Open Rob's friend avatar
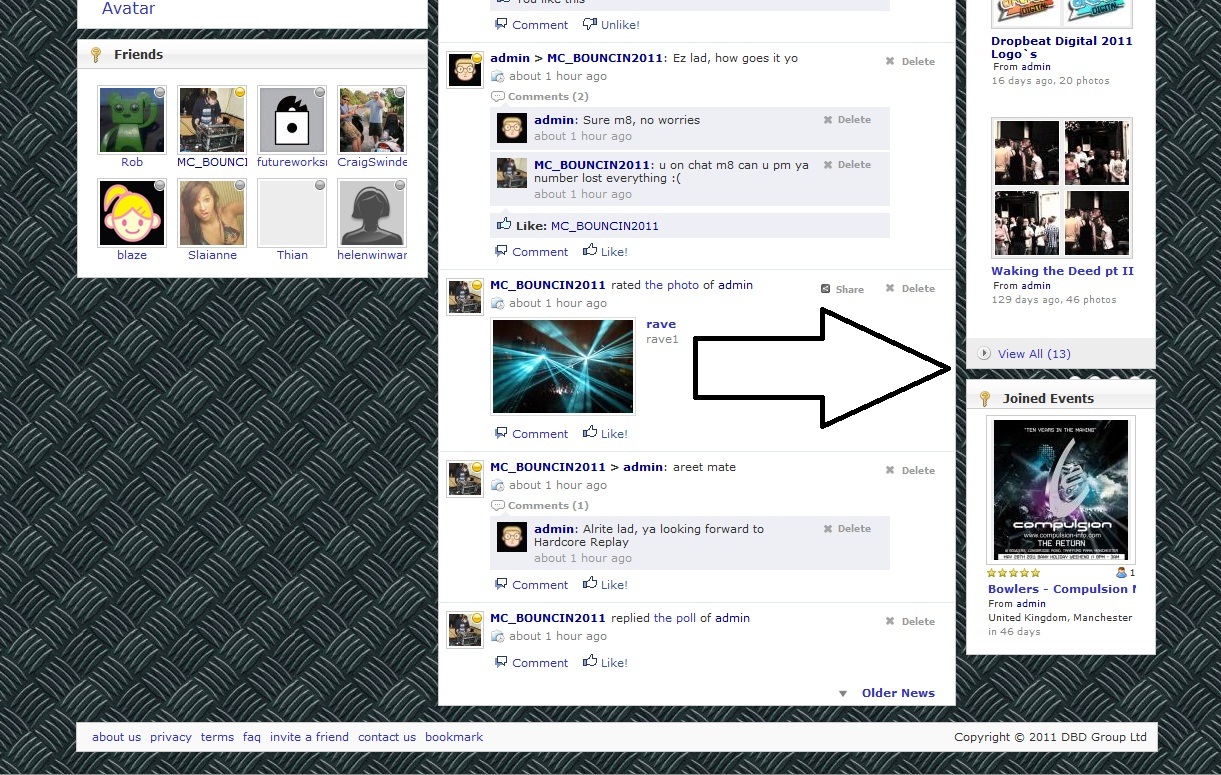 pyautogui.click(x=132, y=120)
